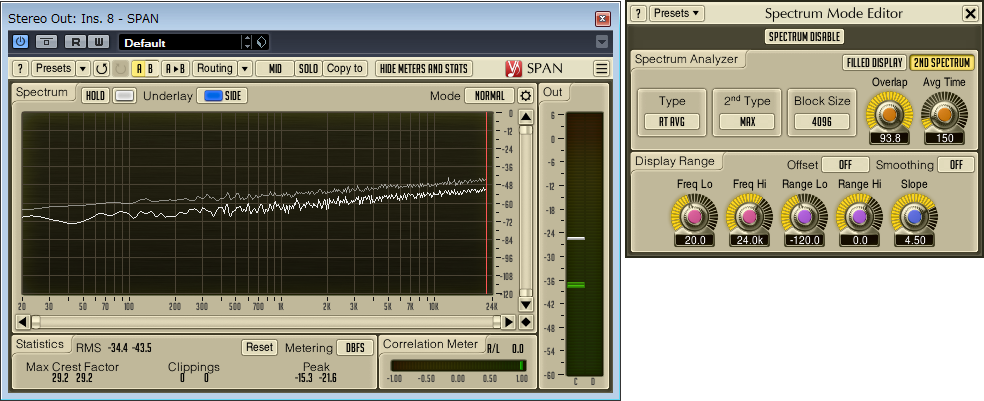Image resolution: width=984 pixels, height=401 pixels.
Task: Open SPAN help question mark button
Action: pos(21,68)
